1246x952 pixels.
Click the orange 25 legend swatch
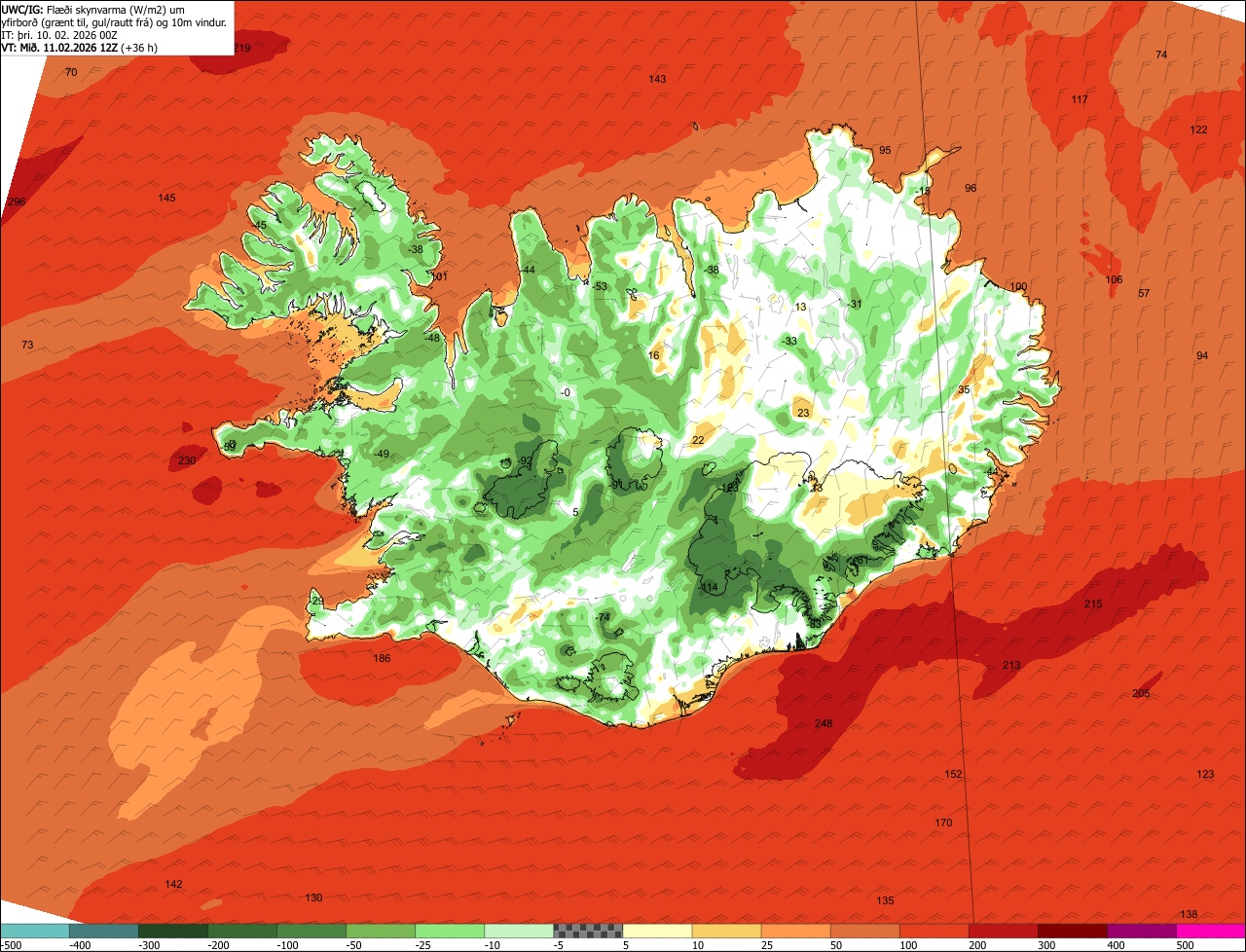(795, 931)
